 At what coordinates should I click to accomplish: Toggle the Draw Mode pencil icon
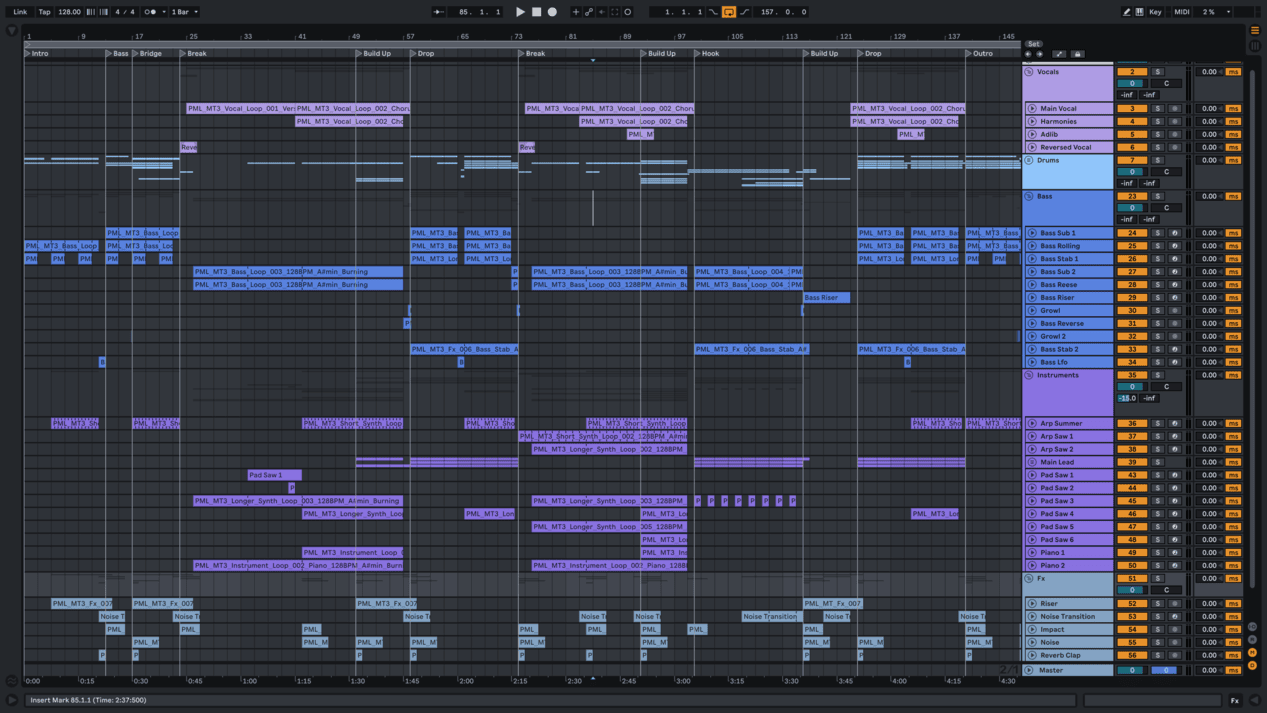1126,12
